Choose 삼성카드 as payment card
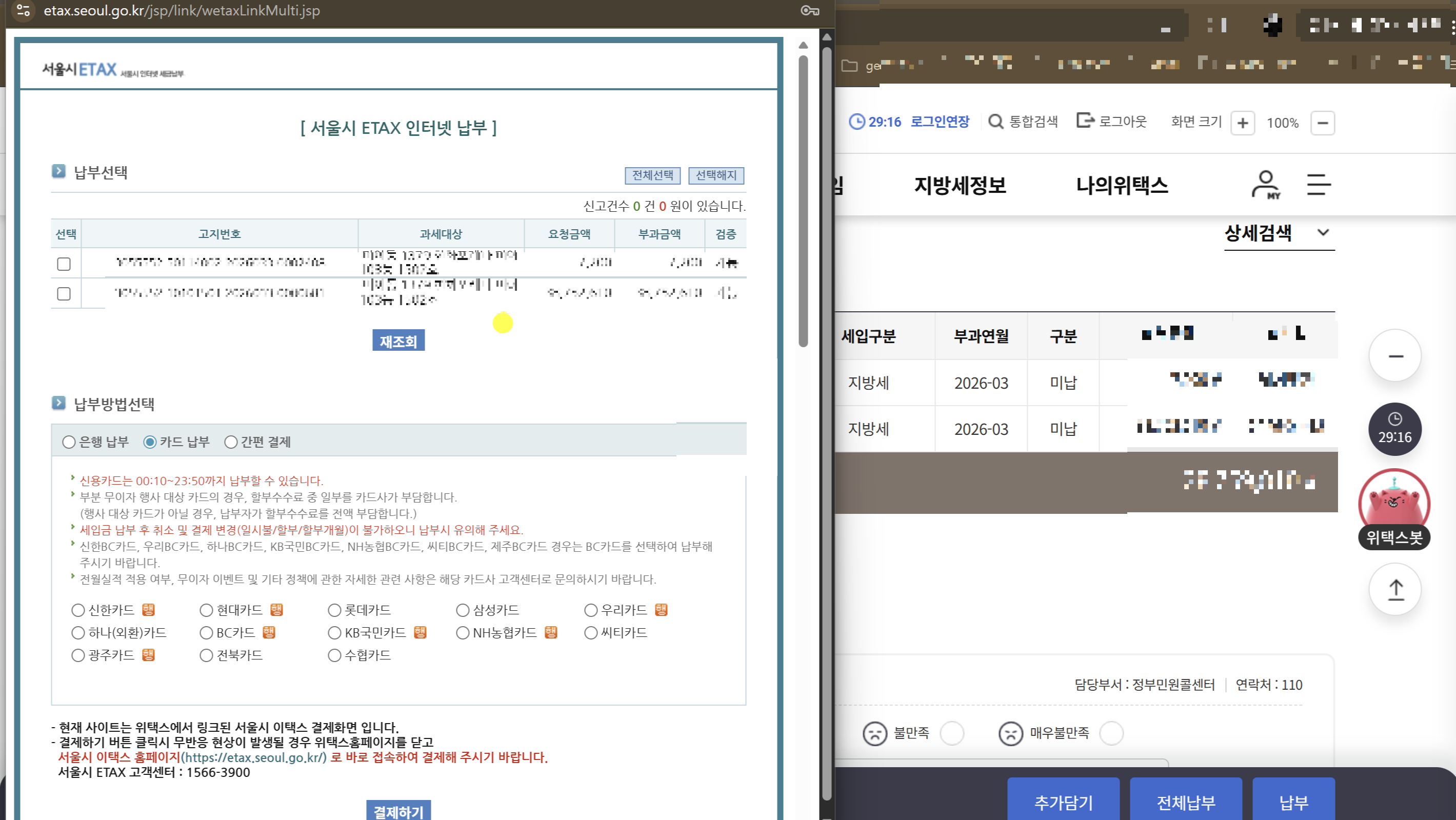The height and width of the screenshot is (820, 1456). tap(463, 610)
